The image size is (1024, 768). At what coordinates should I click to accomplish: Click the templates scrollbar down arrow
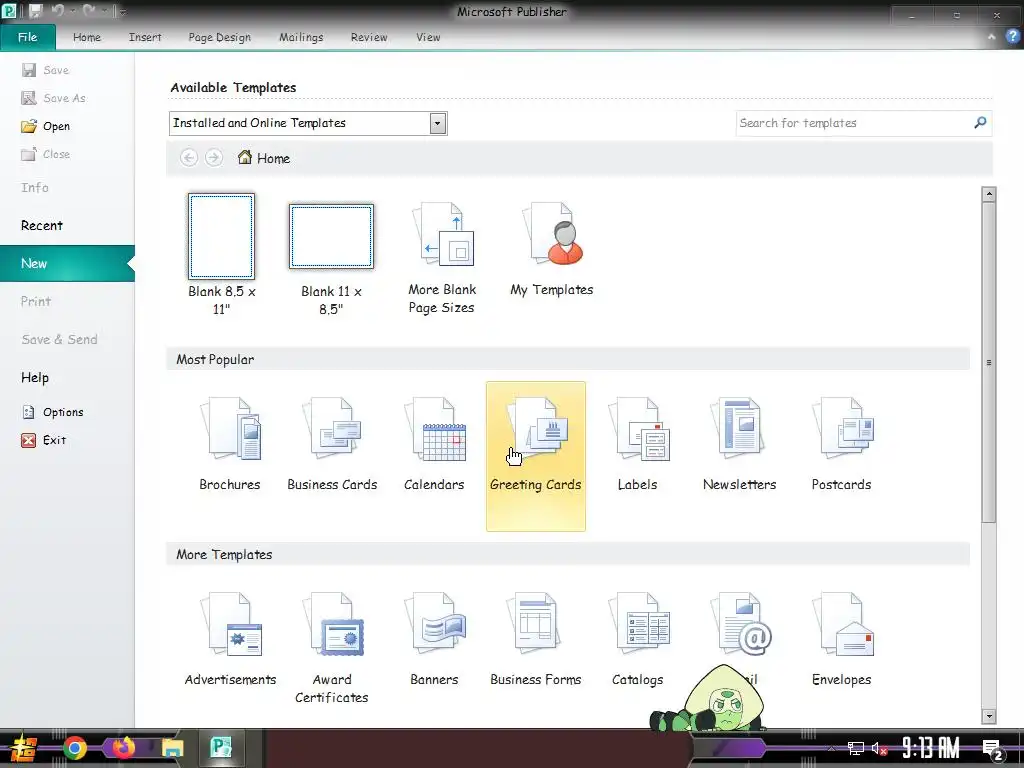tap(989, 716)
